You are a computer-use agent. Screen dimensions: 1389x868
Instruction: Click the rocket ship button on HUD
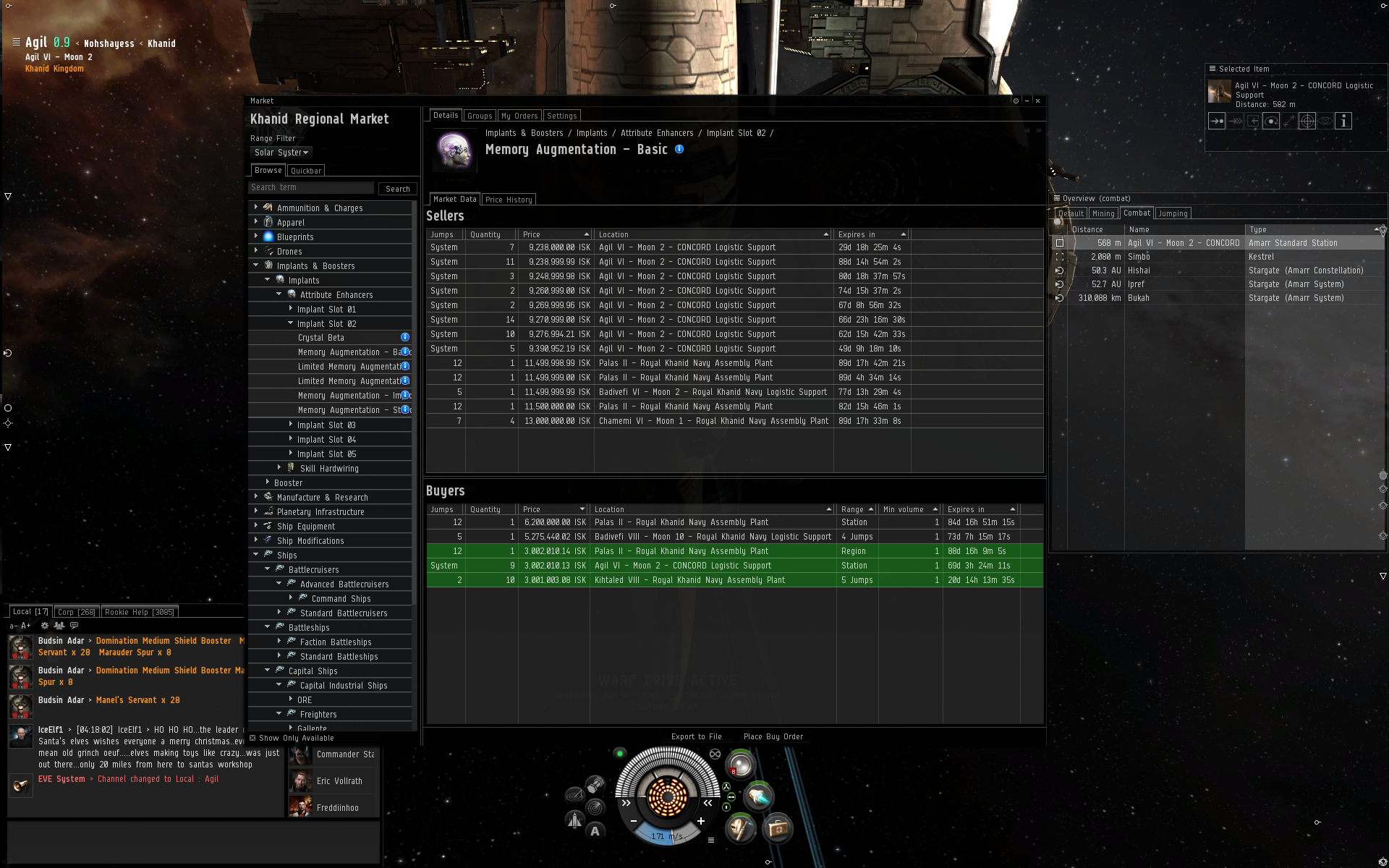pyautogui.click(x=574, y=820)
